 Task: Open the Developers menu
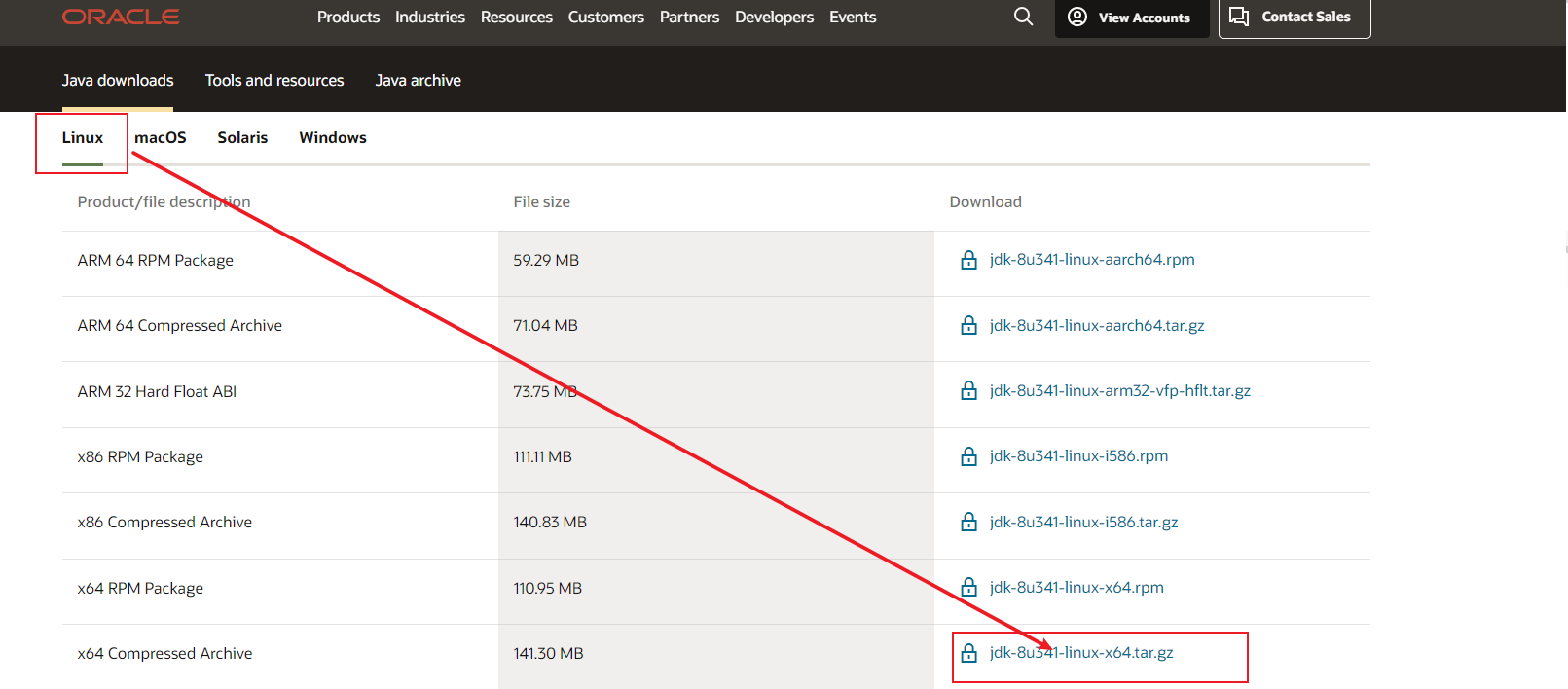[775, 17]
